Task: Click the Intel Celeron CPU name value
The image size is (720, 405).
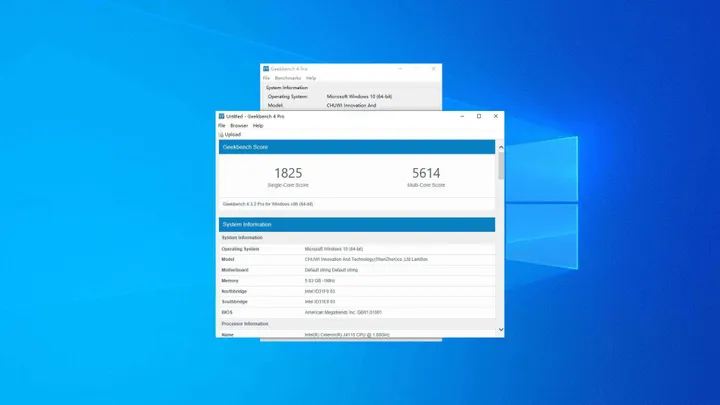Action: coord(347,335)
